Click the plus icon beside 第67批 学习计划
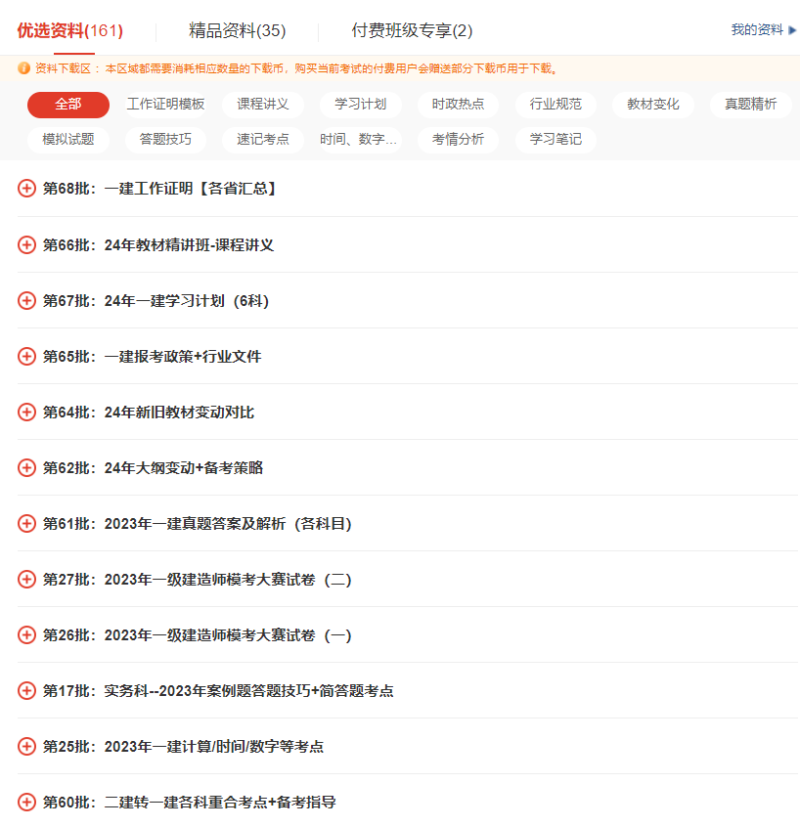This screenshot has width=800, height=827. tap(26, 300)
